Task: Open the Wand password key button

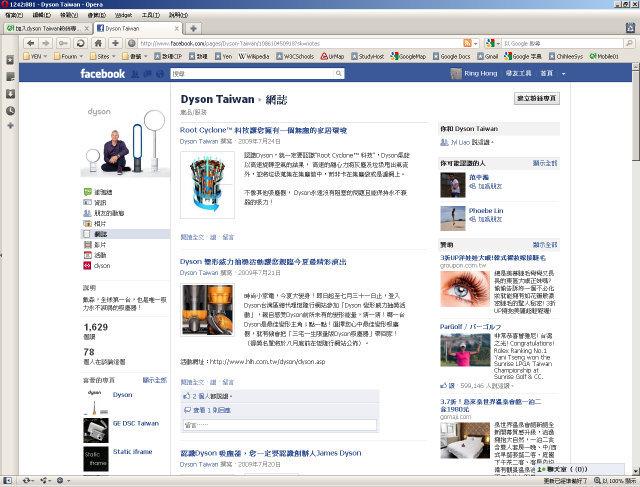Action: pos(63,43)
